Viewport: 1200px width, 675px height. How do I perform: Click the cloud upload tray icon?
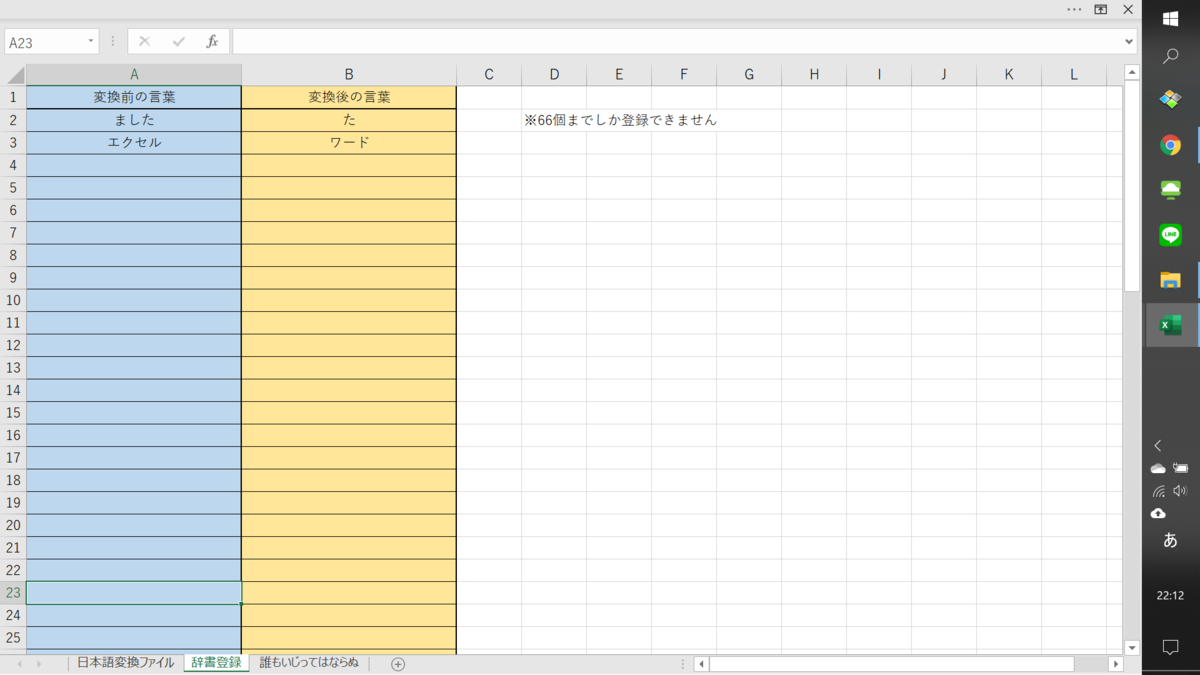[1158, 514]
